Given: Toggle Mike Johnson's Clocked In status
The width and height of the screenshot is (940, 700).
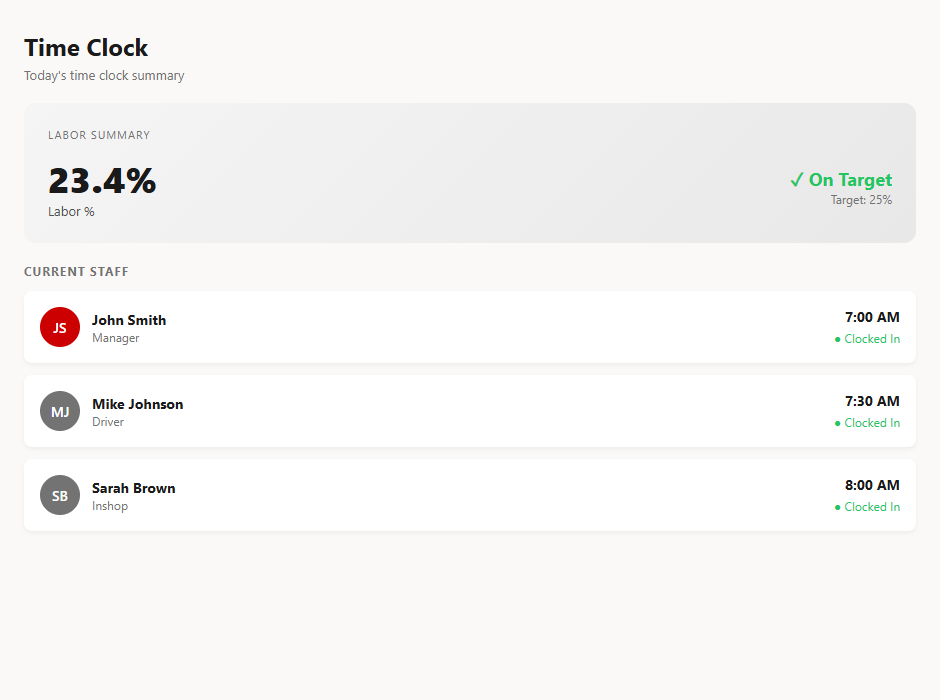Looking at the screenshot, I should coord(870,423).
